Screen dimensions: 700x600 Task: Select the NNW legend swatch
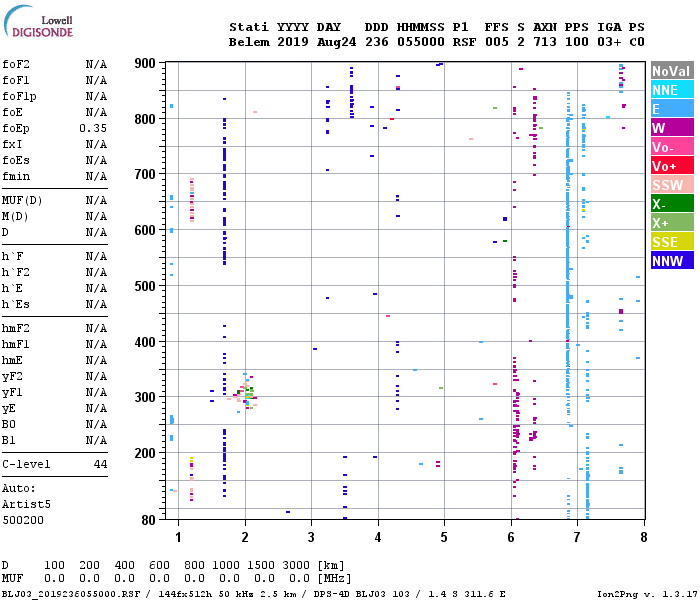672,261
